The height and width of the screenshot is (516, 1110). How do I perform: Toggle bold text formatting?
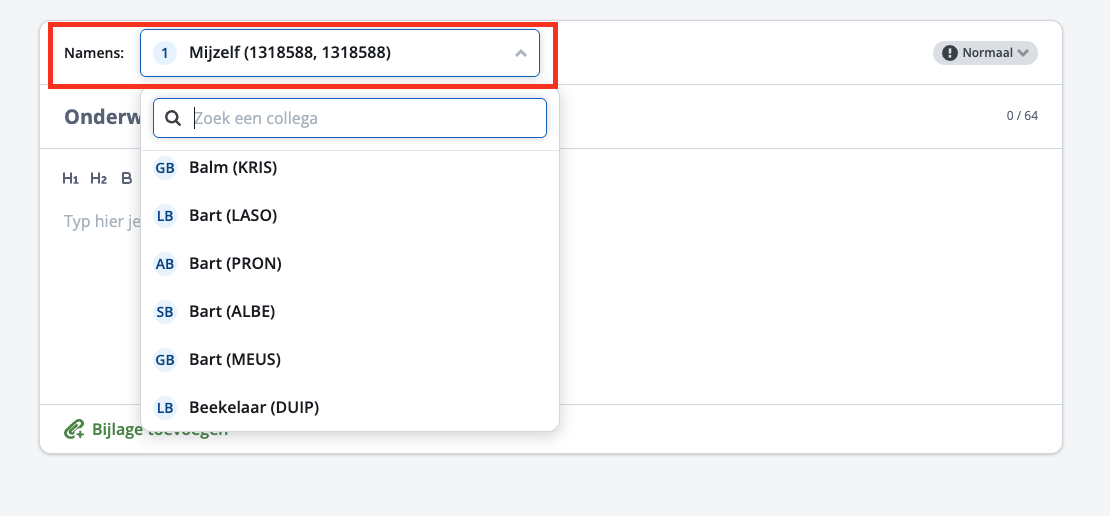[126, 179]
